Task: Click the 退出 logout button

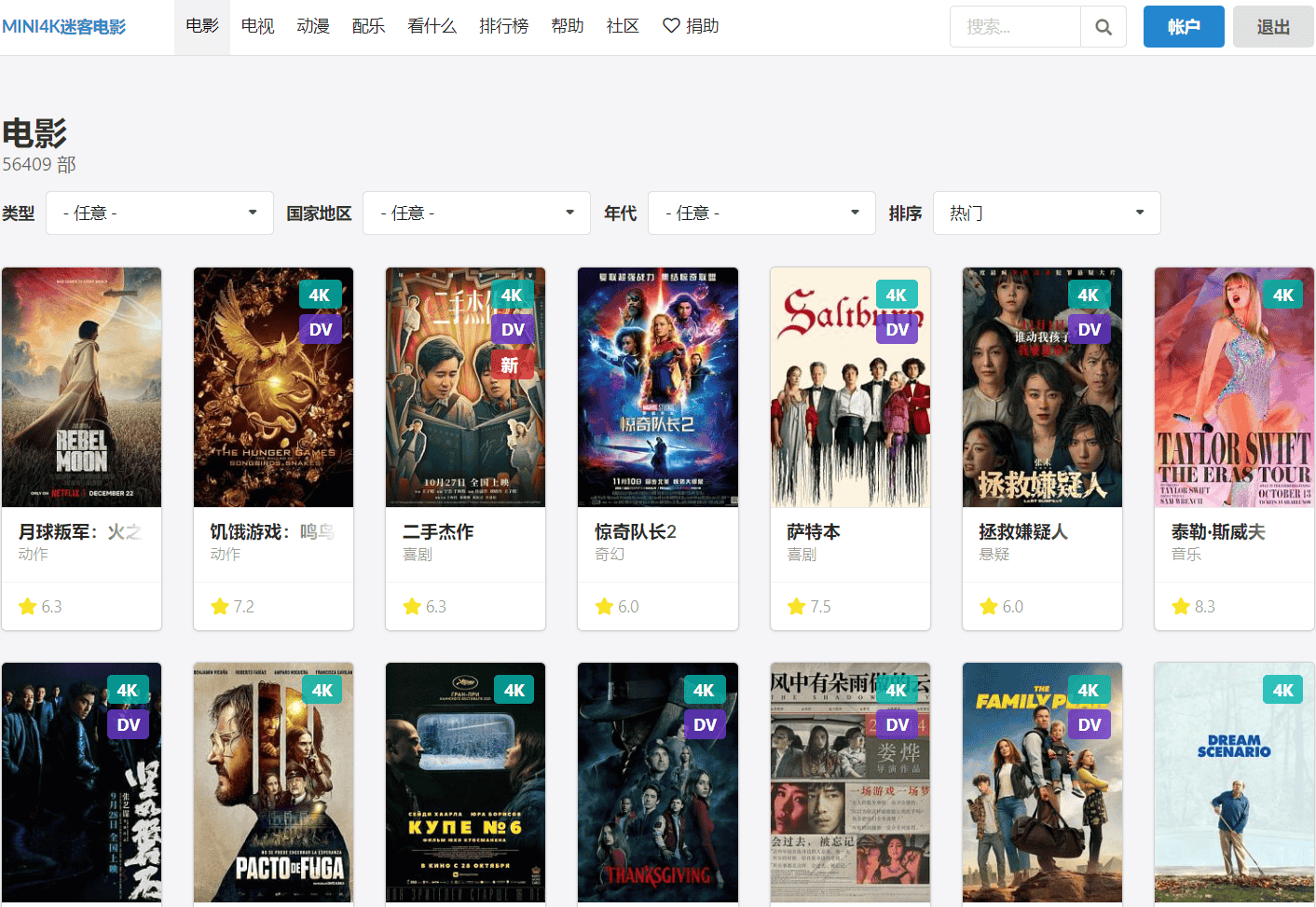Action: click(x=1273, y=27)
